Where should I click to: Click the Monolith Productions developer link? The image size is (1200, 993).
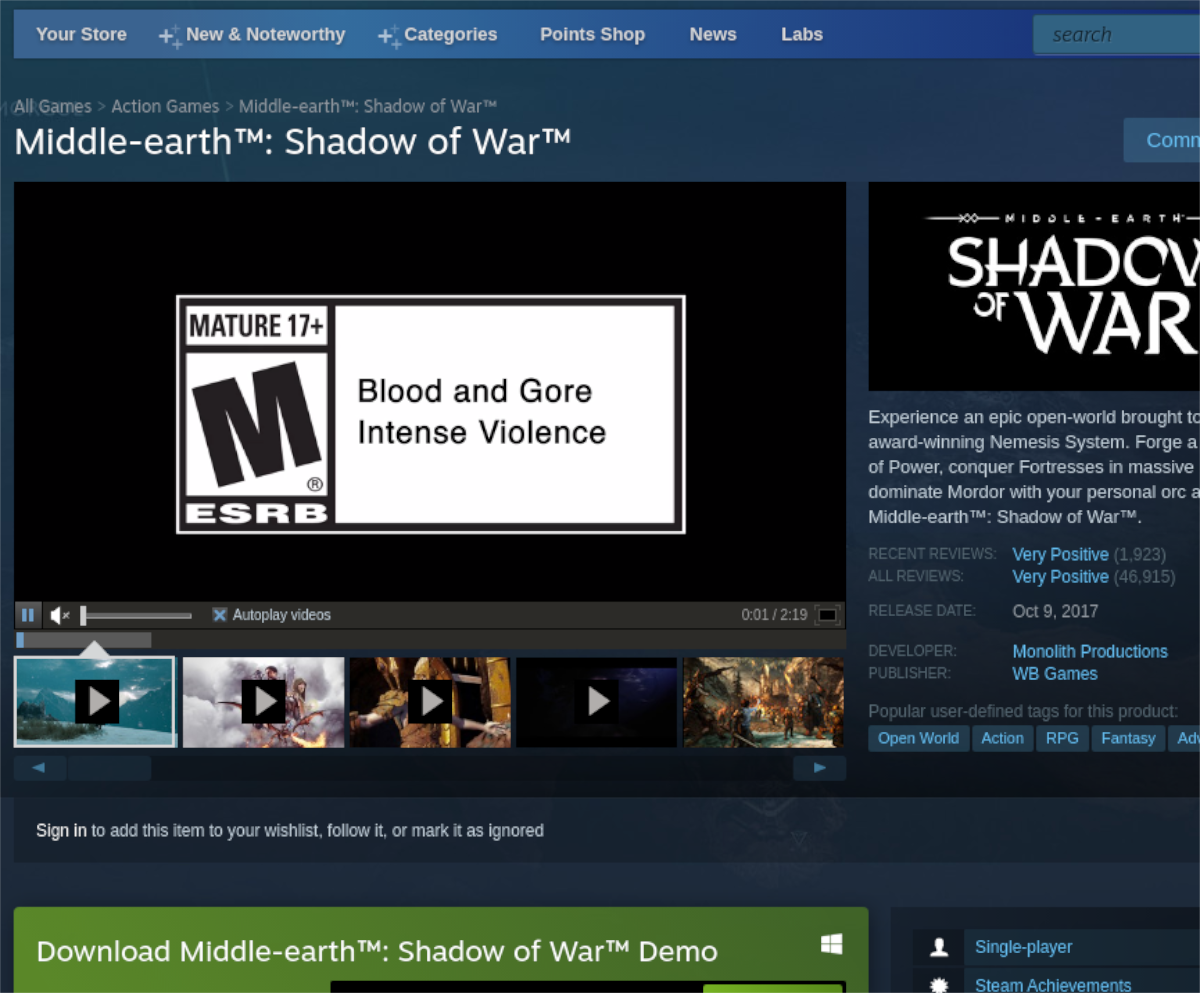(1089, 651)
